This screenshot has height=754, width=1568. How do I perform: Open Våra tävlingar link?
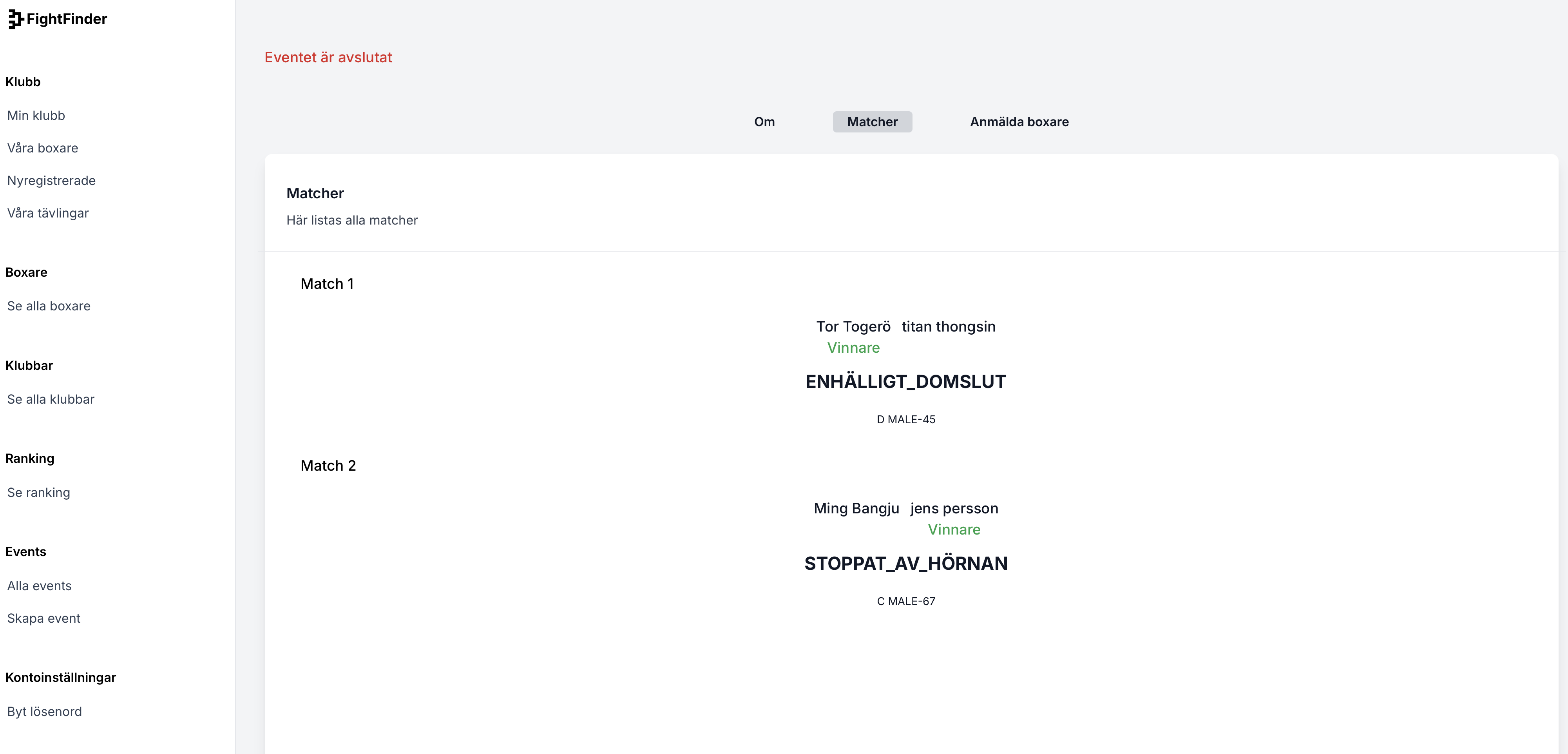pyautogui.click(x=48, y=213)
